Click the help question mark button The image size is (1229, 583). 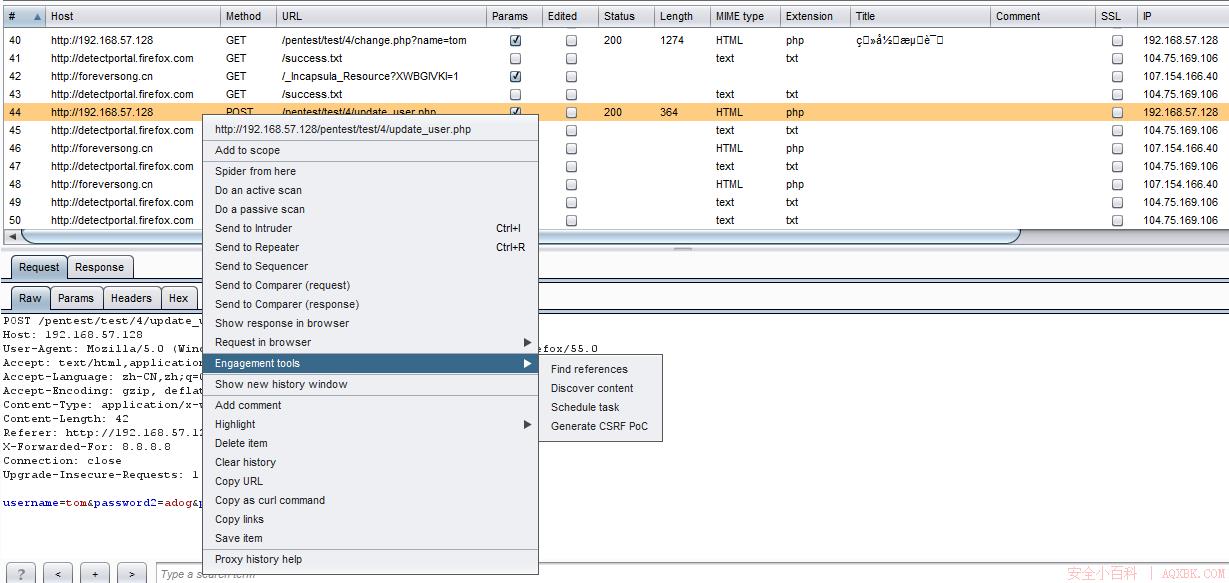[x=21, y=573]
